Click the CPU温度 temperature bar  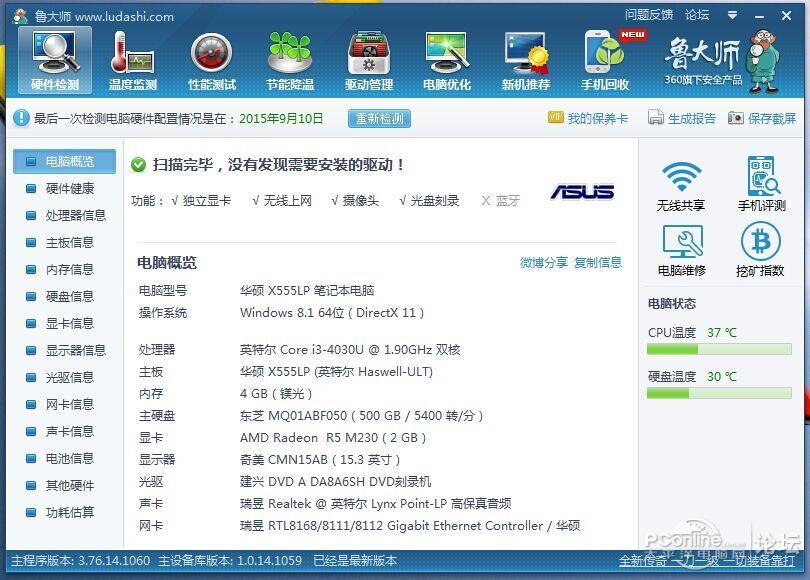pyautogui.click(x=719, y=350)
